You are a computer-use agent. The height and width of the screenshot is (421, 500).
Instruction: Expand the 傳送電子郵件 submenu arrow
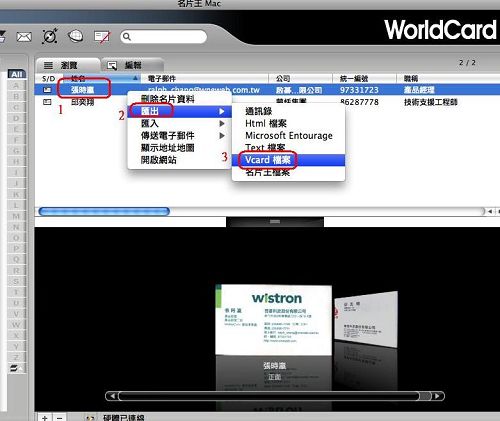coord(222,136)
